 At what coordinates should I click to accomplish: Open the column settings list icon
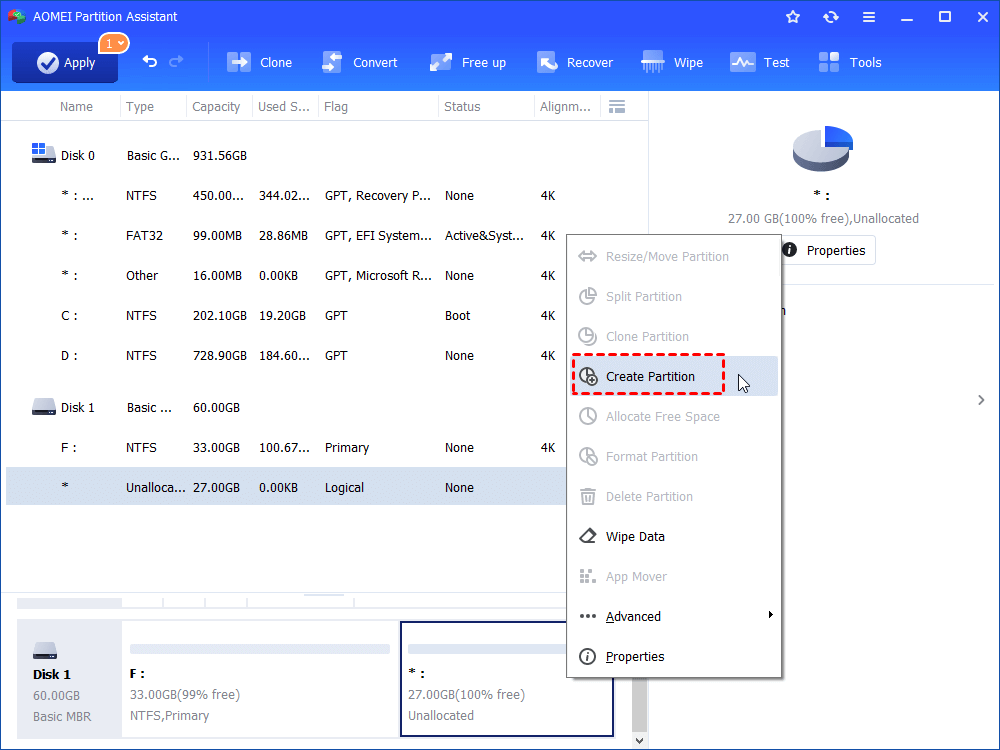617,107
